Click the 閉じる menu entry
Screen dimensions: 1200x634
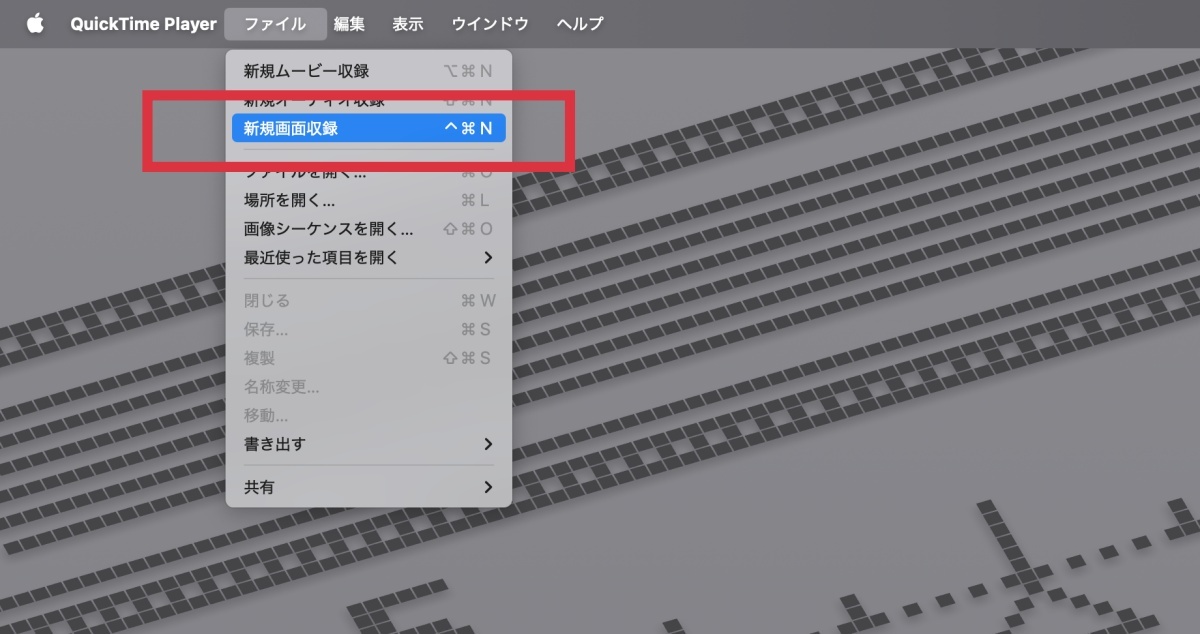[x=368, y=300]
